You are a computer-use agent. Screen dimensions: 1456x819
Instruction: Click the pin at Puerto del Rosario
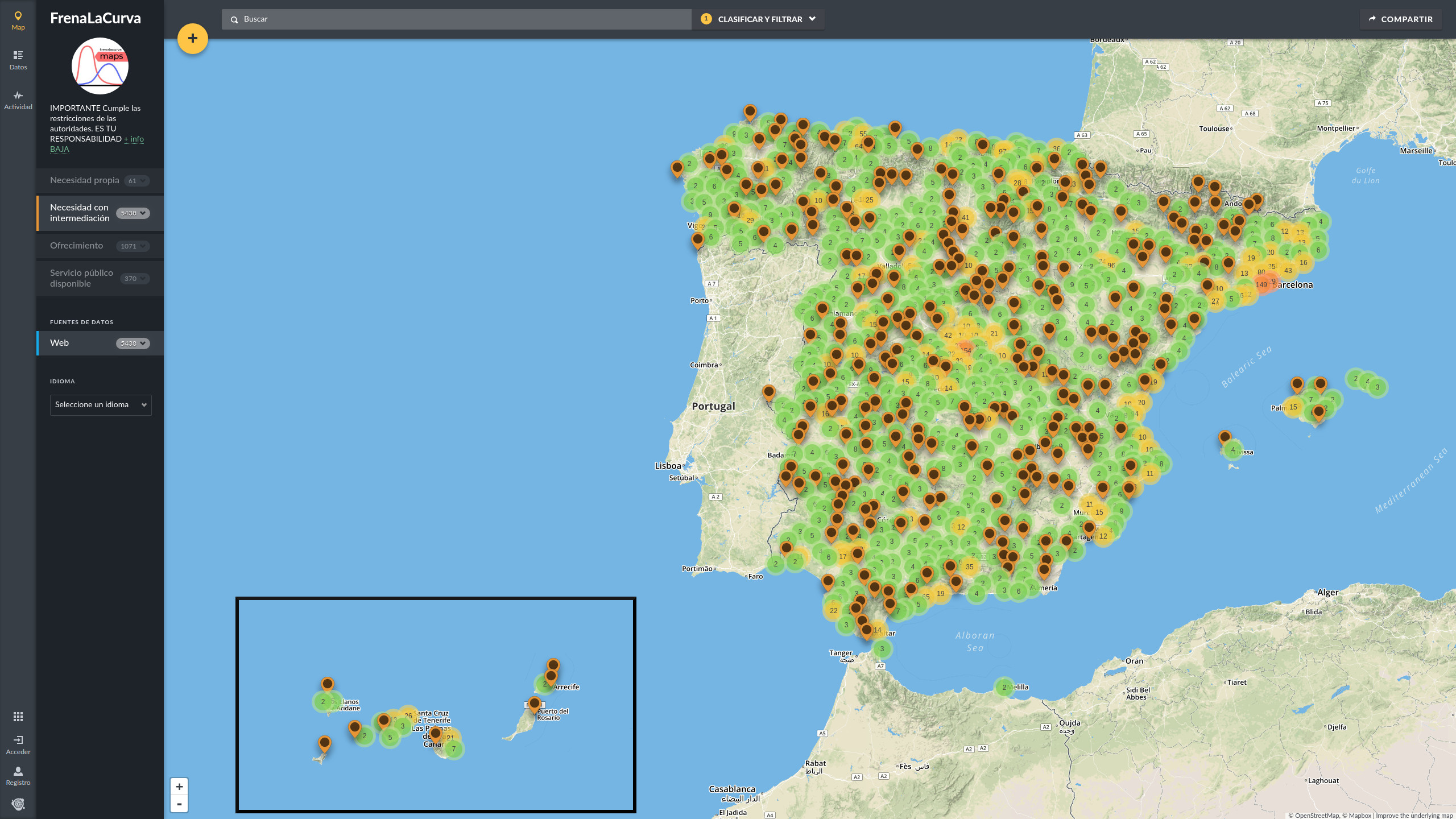point(534,705)
